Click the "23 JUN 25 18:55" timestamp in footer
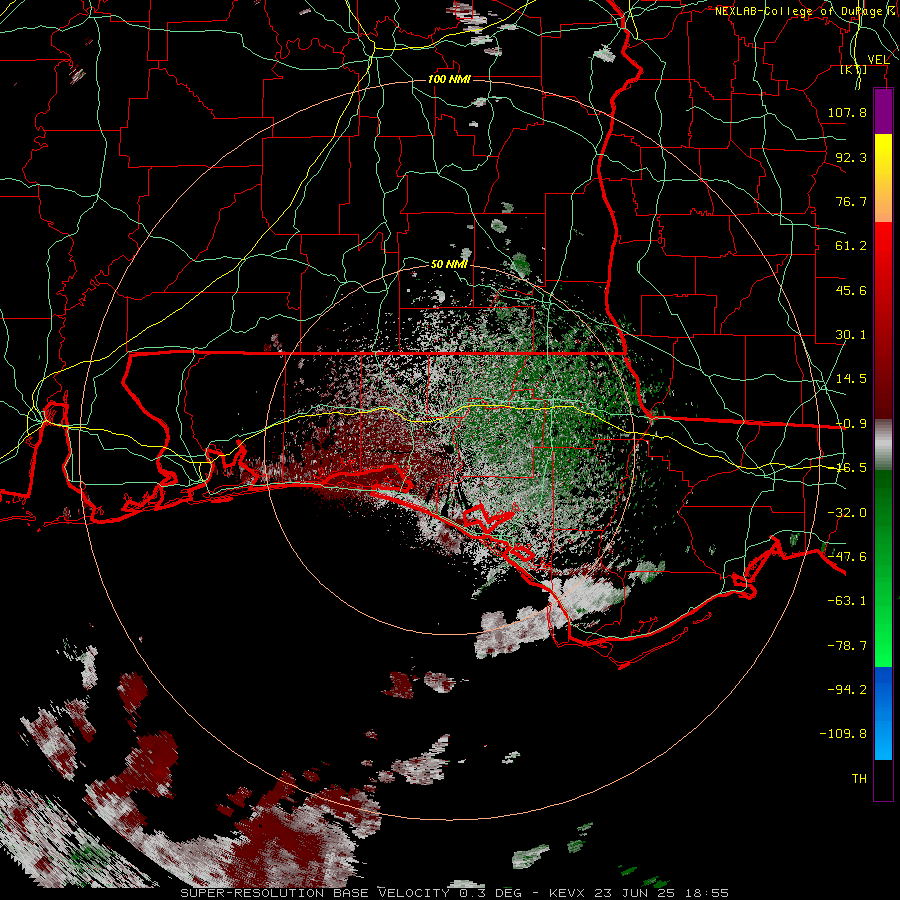Screen dimensions: 900x900 coord(660,893)
